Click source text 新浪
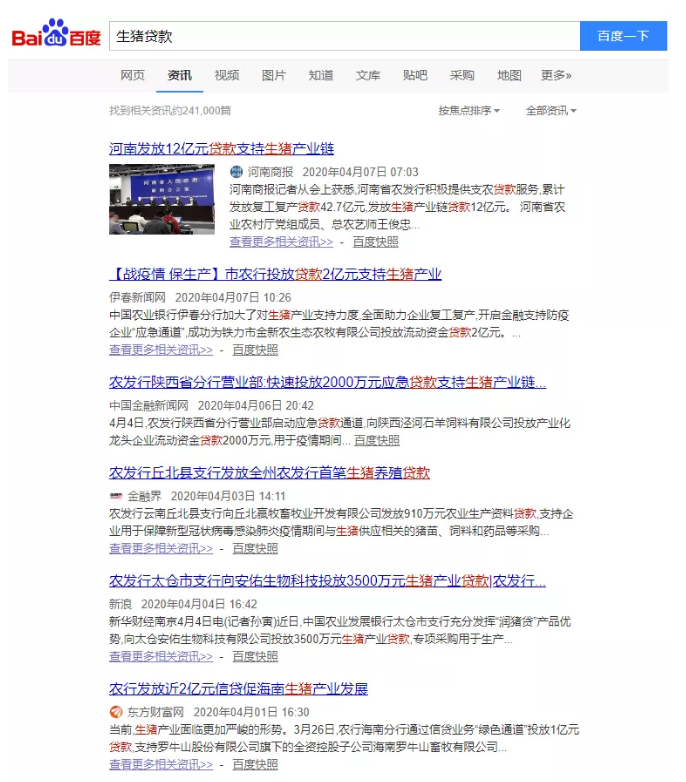 (121, 604)
